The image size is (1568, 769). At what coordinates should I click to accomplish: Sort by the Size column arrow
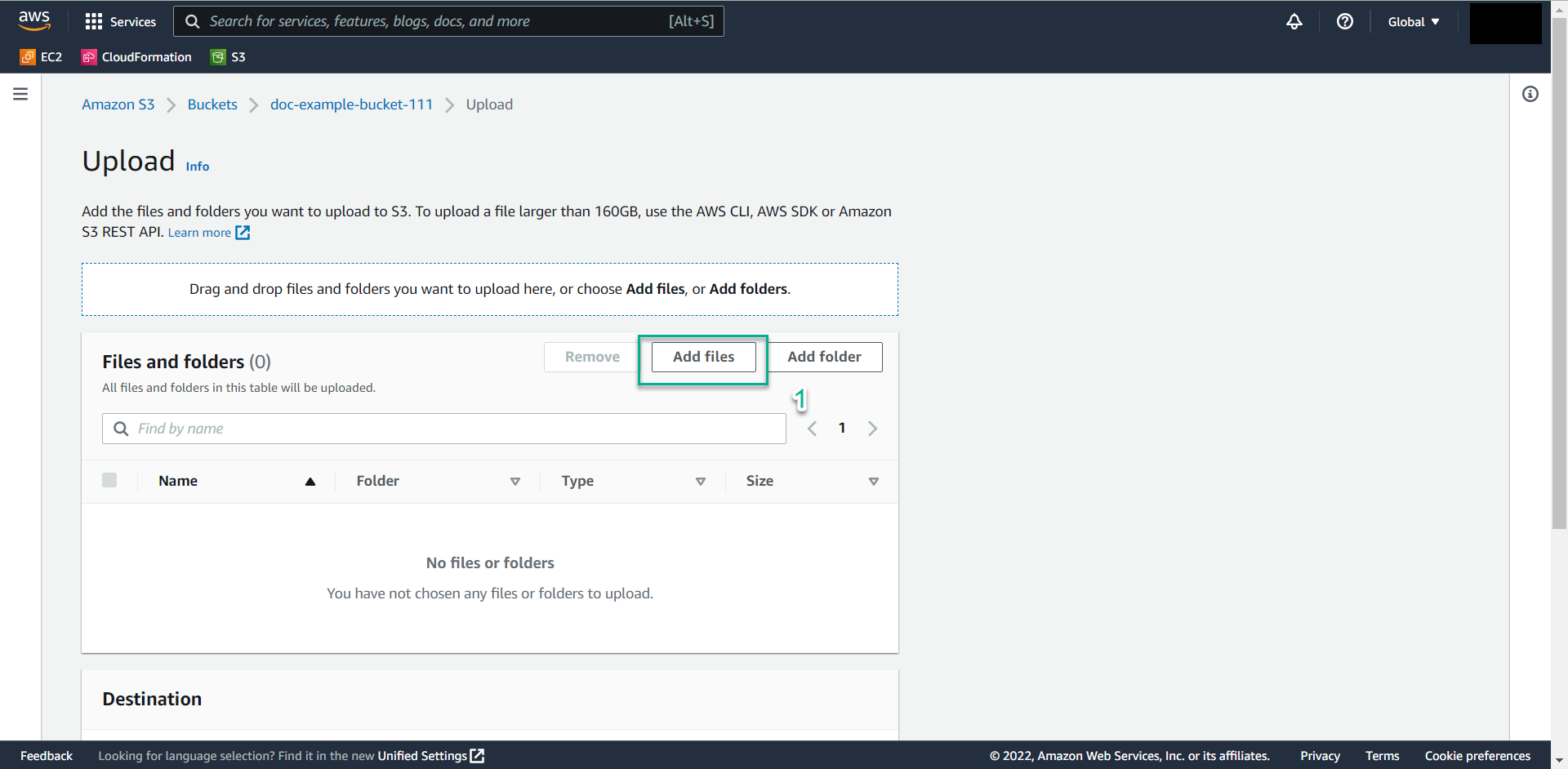pyautogui.click(x=873, y=482)
